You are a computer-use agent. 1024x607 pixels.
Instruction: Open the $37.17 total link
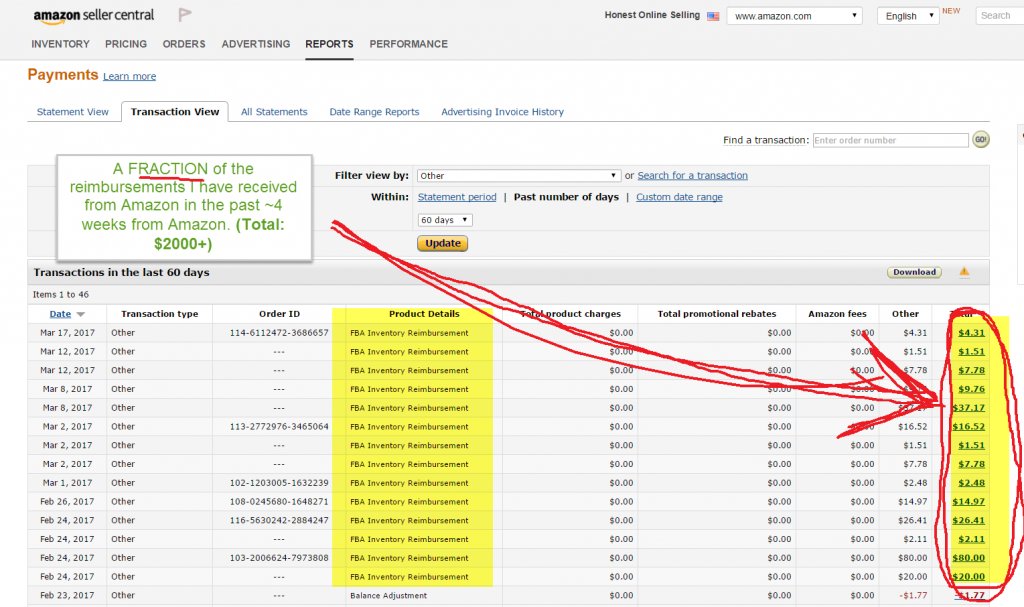click(968, 408)
